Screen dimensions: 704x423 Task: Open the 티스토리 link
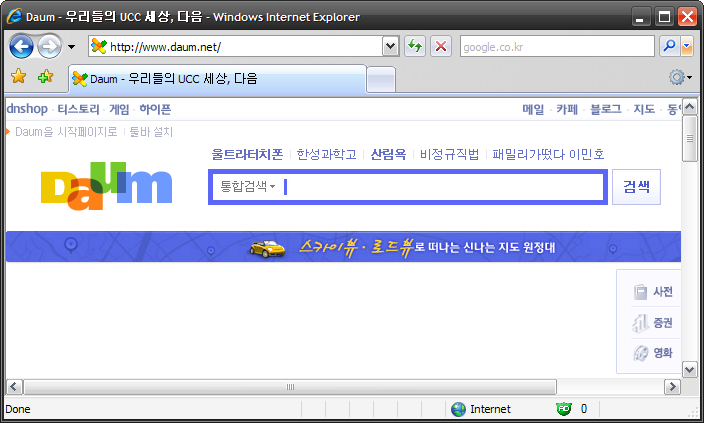(x=78, y=109)
